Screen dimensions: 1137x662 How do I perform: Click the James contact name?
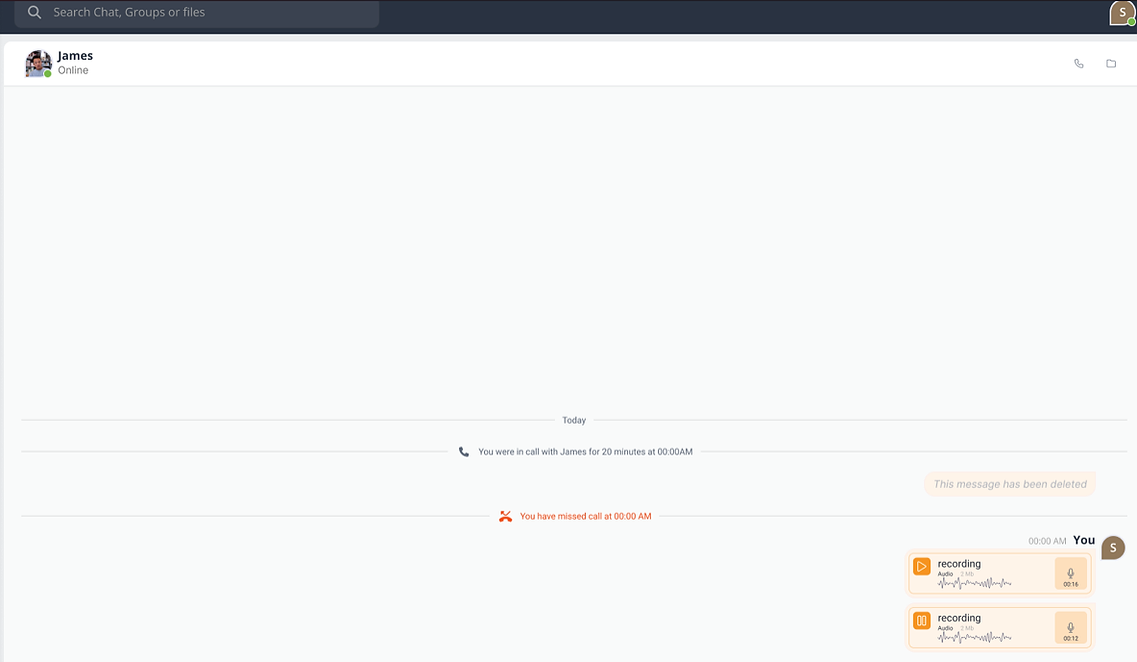click(x=75, y=56)
